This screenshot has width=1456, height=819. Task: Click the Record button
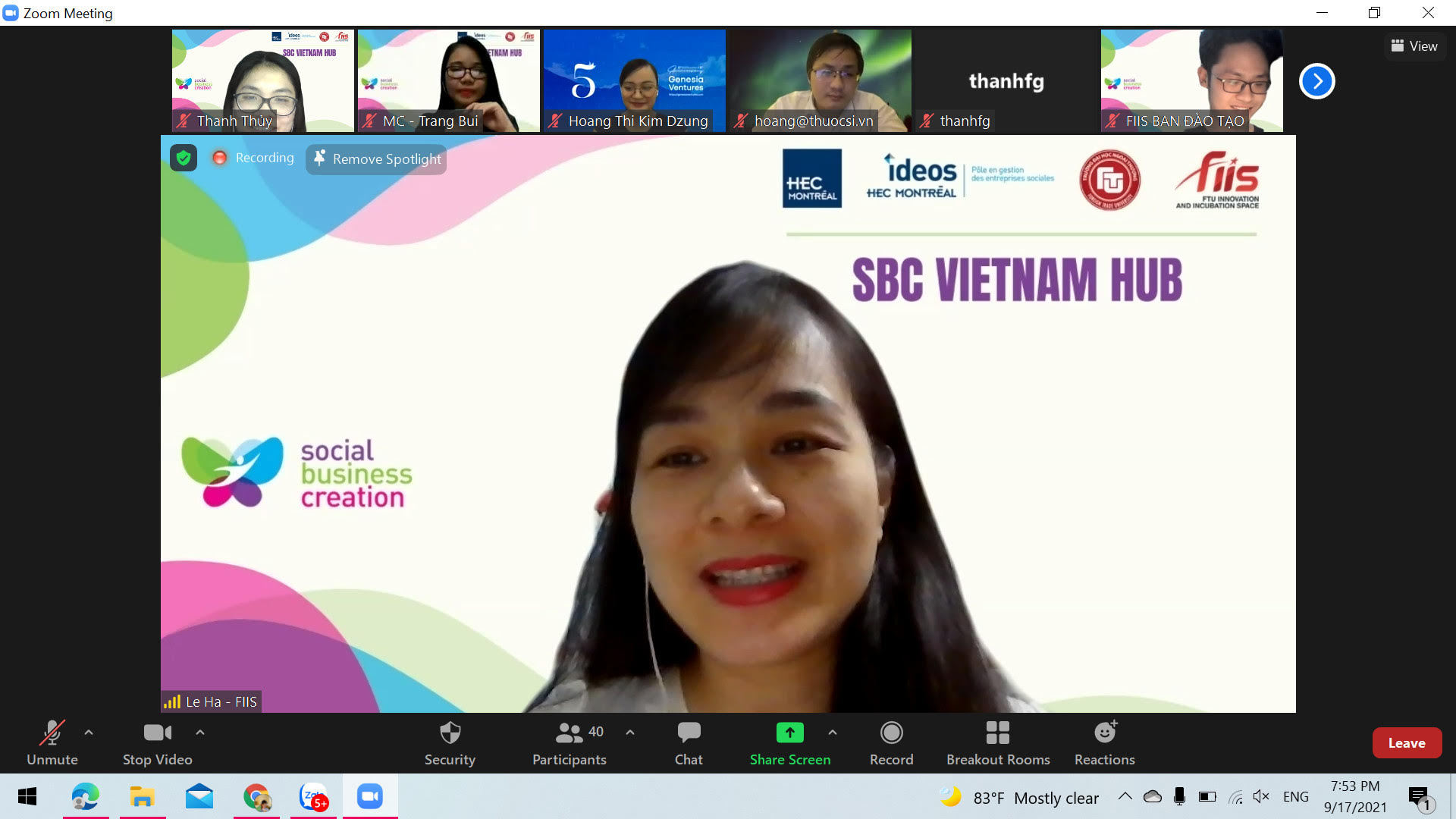[891, 743]
